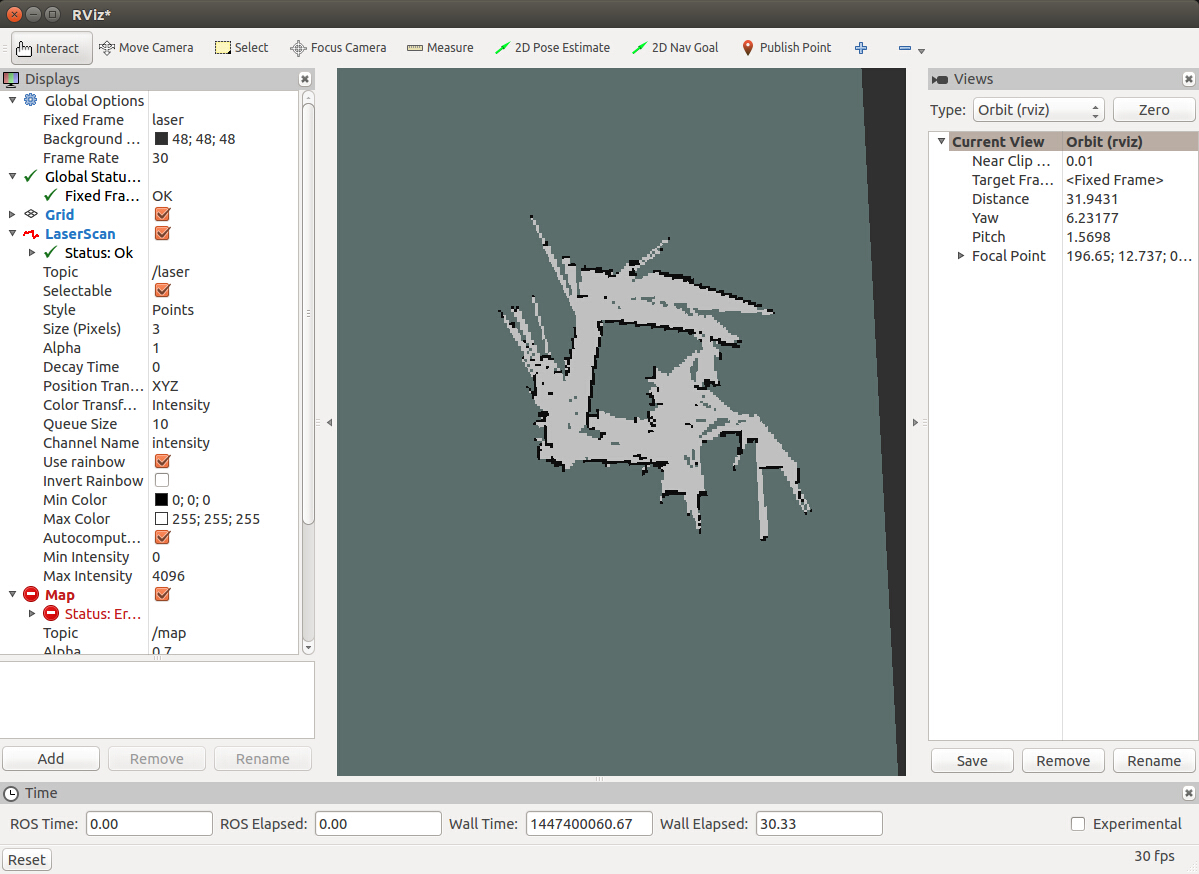Click the blue plus add-tool icon

point(861,48)
